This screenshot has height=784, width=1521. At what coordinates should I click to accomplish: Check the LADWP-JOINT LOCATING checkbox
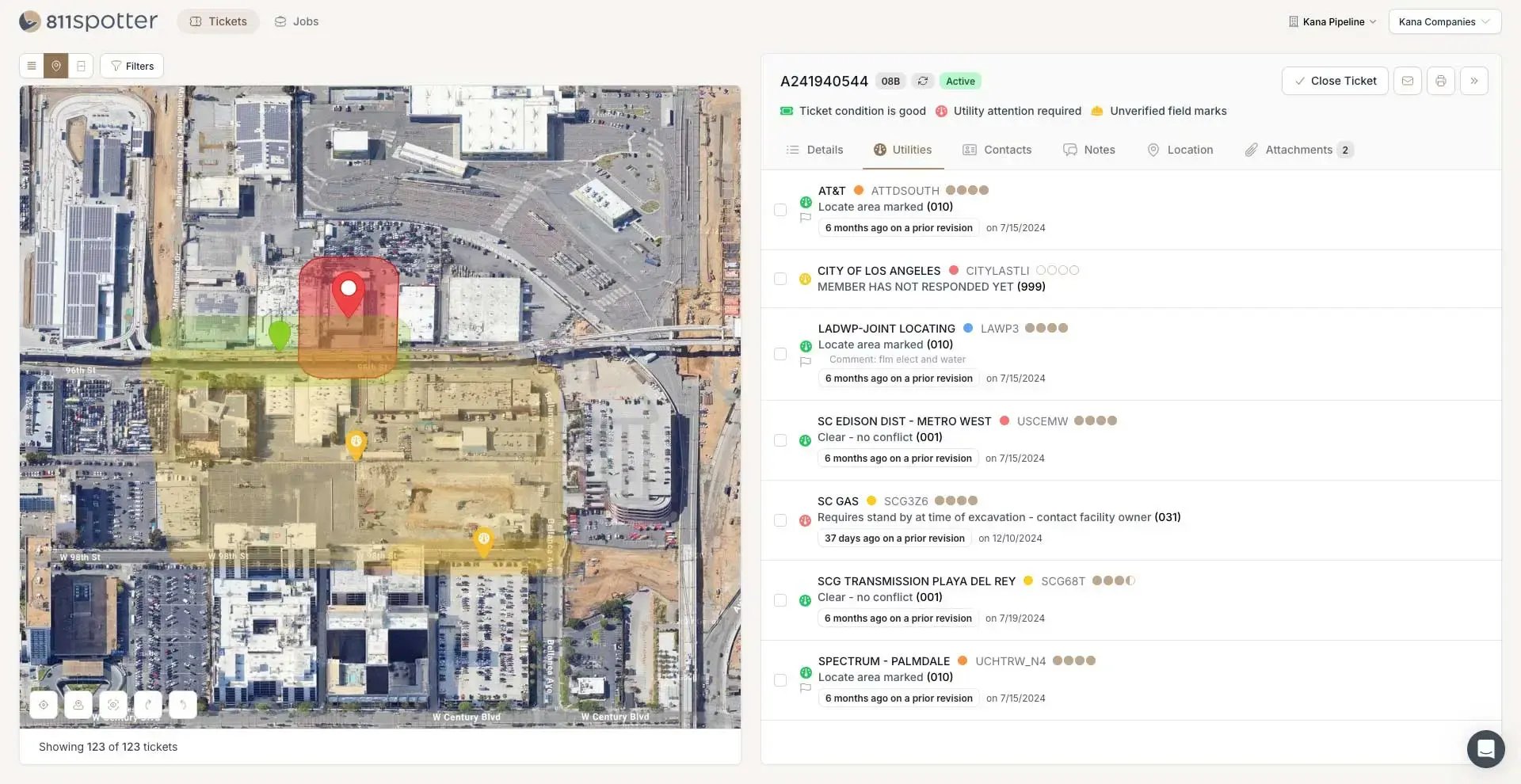(780, 354)
